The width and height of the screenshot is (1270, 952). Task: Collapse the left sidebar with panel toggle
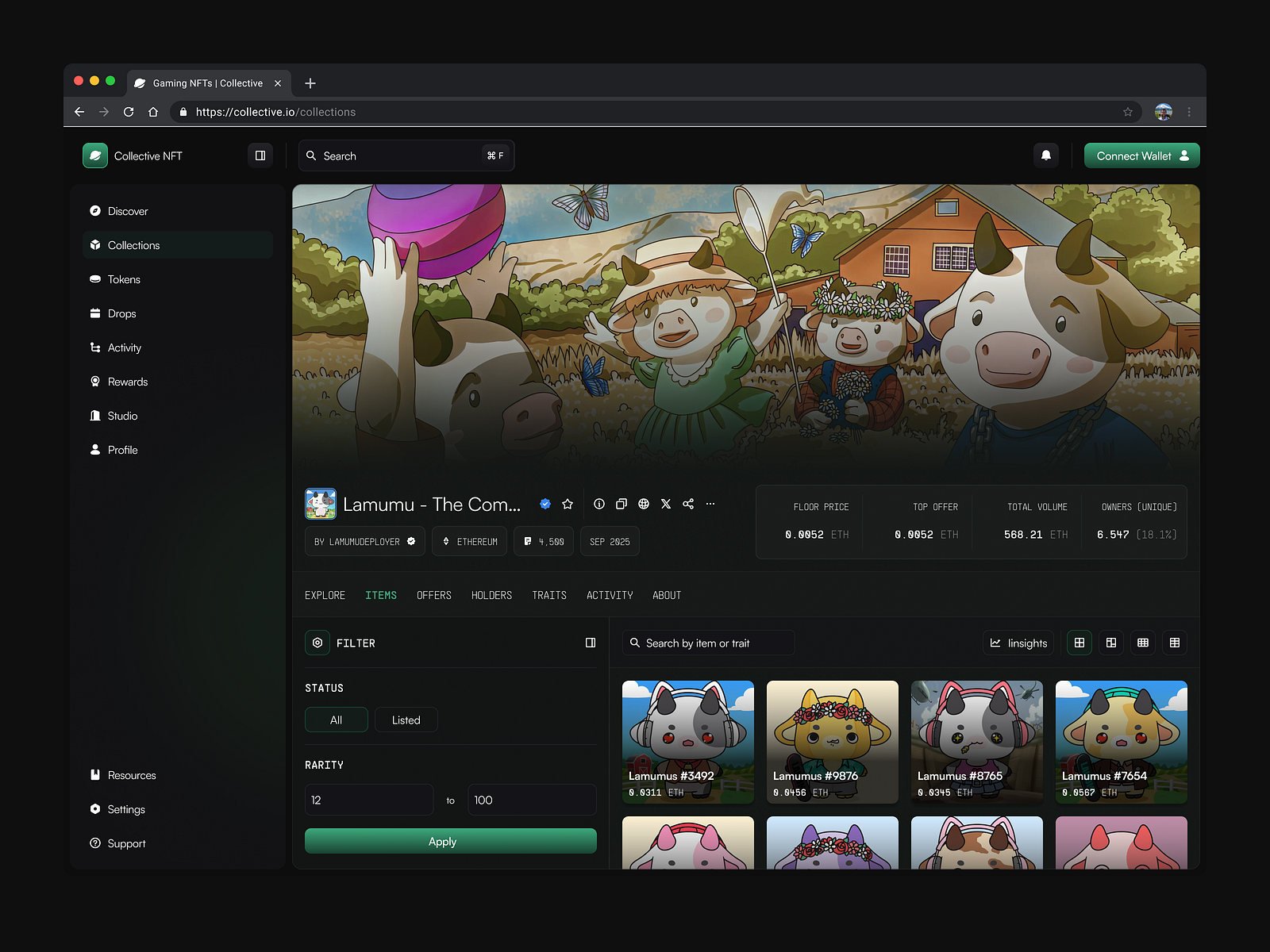(260, 155)
